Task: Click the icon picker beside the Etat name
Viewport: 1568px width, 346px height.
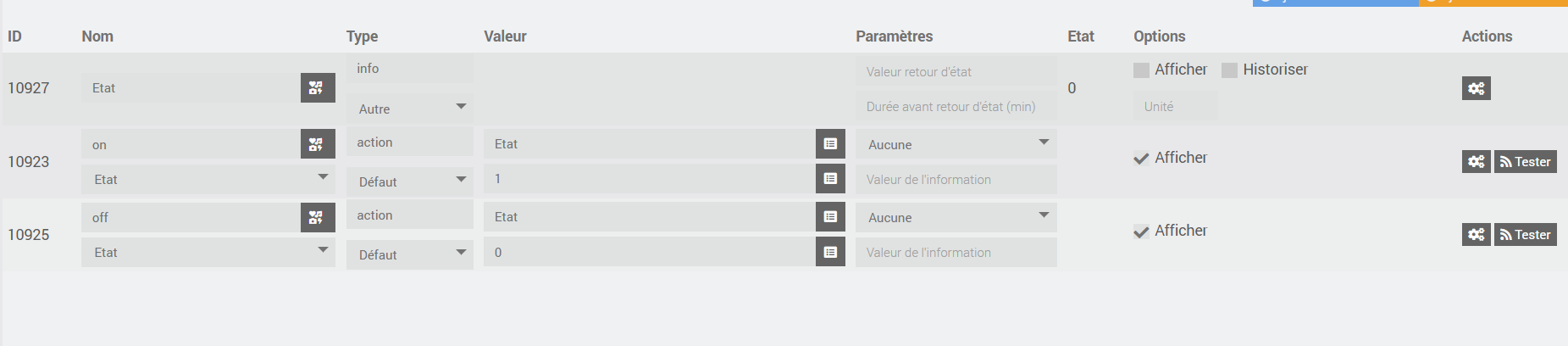Action: pyautogui.click(x=318, y=88)
